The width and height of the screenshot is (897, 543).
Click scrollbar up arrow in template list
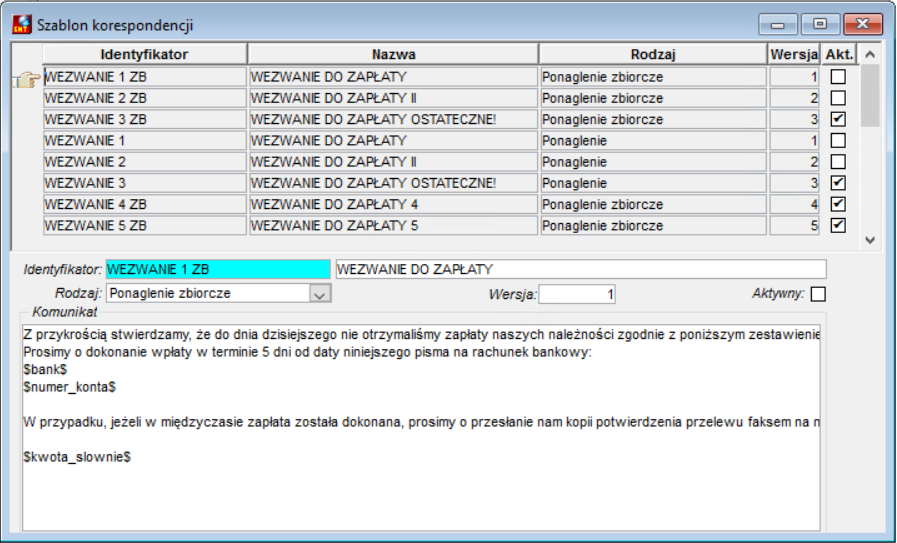[870, 54]
